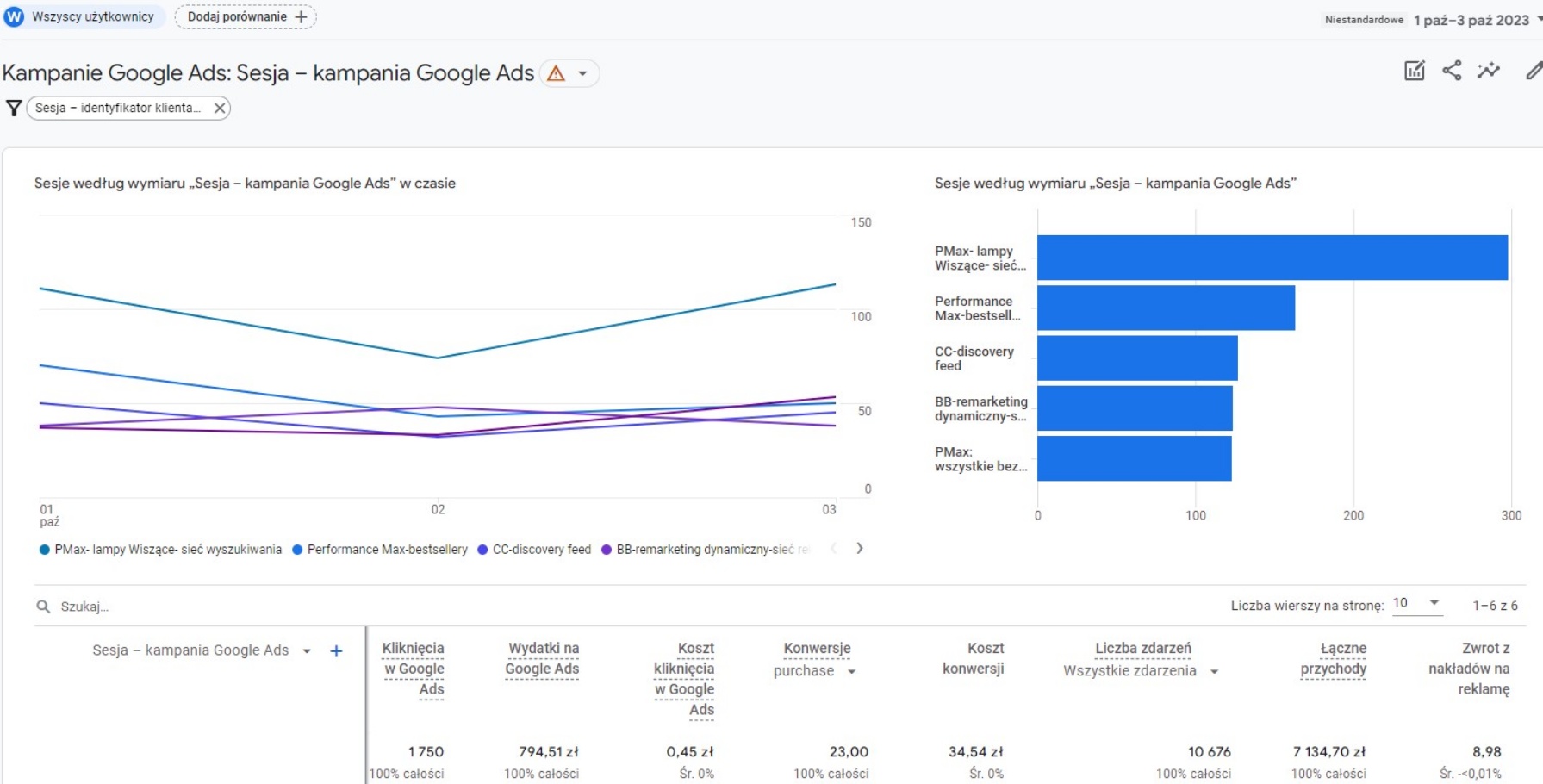Sort by Wydatki na Google Ads column
This screenshot has height=784, width=1543.
542,658
